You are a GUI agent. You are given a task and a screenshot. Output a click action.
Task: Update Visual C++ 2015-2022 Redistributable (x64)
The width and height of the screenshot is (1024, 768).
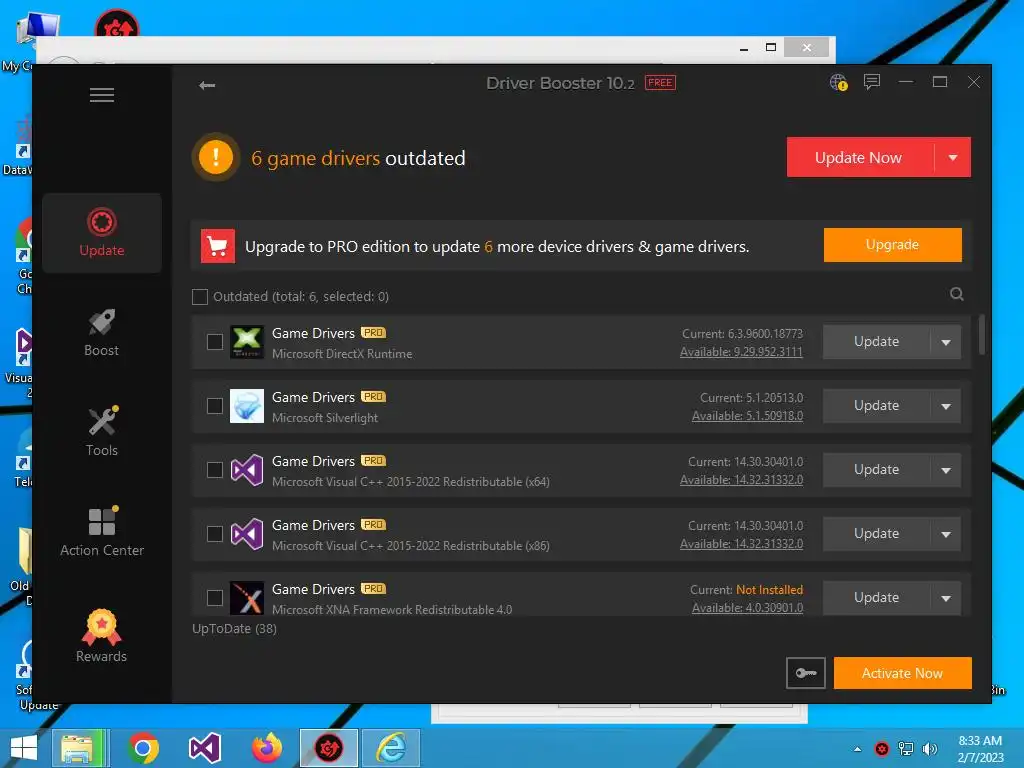(x=876, y=470)
